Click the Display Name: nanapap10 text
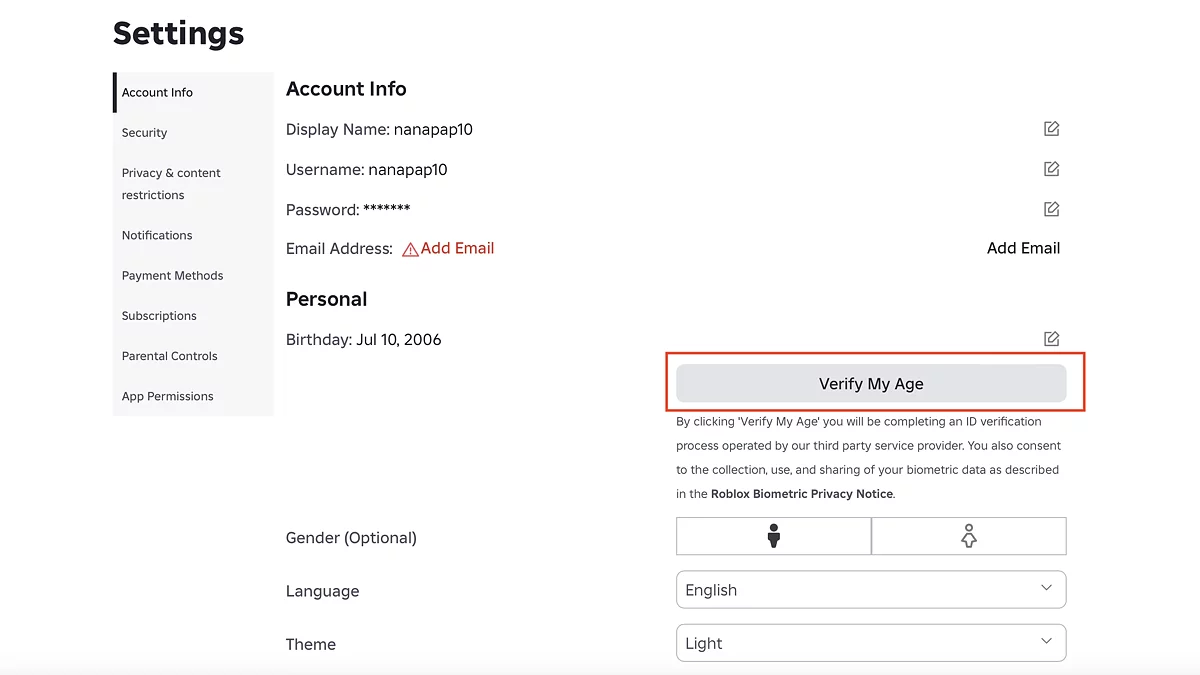Screen dimensions: 1200x675 click(x=379, y=130)
